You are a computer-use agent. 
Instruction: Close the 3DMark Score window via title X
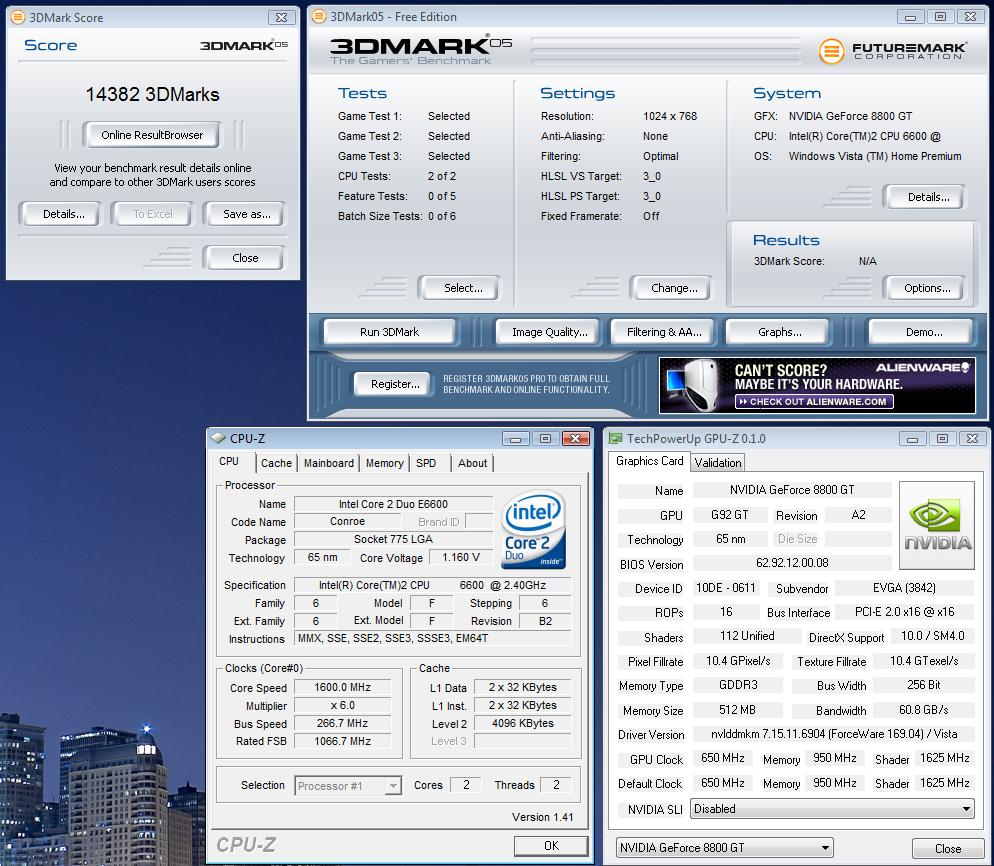pyautogui.click(x=281, y=17)
